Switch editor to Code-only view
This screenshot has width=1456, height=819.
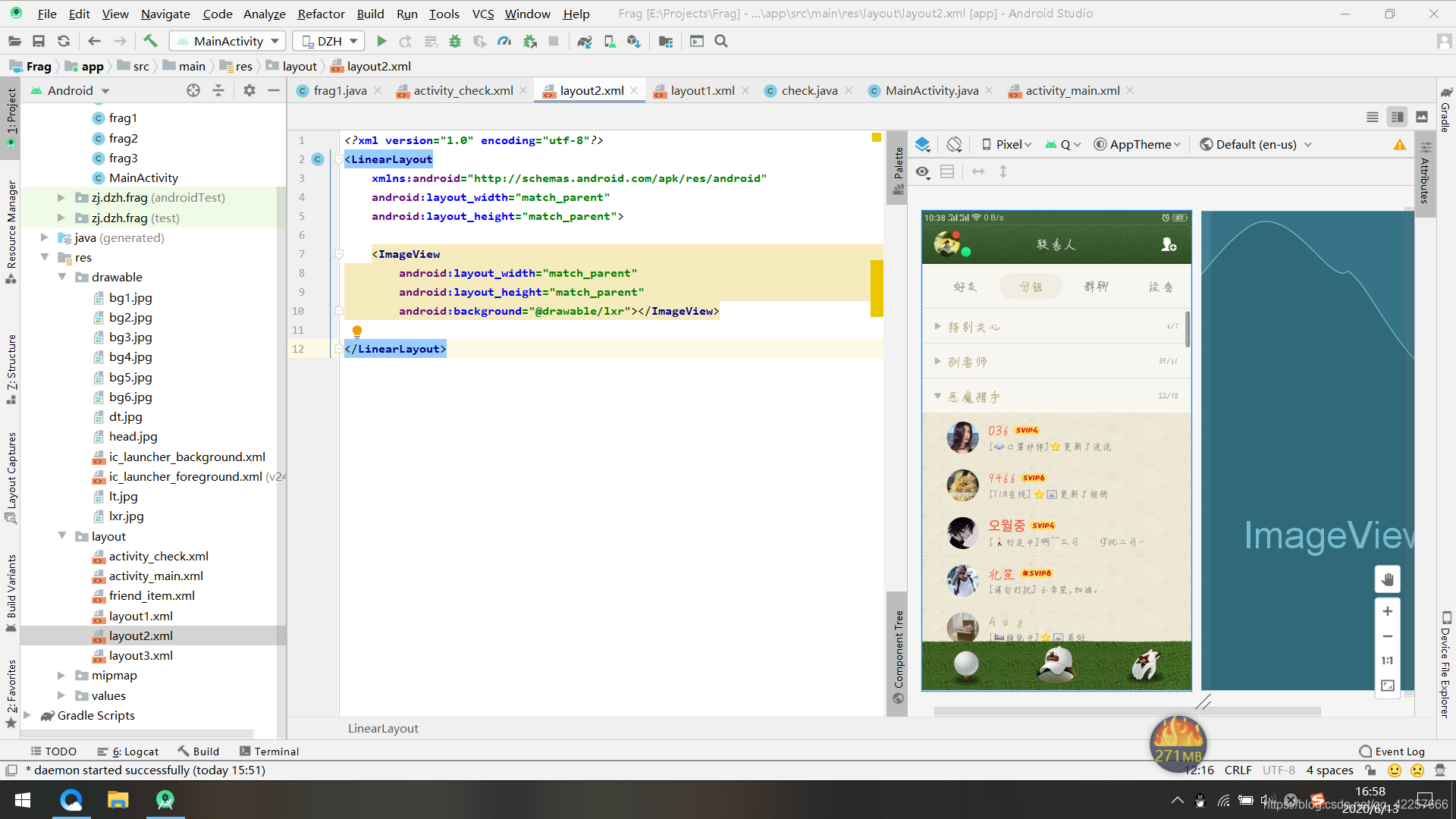click(x=1372, y=117)
